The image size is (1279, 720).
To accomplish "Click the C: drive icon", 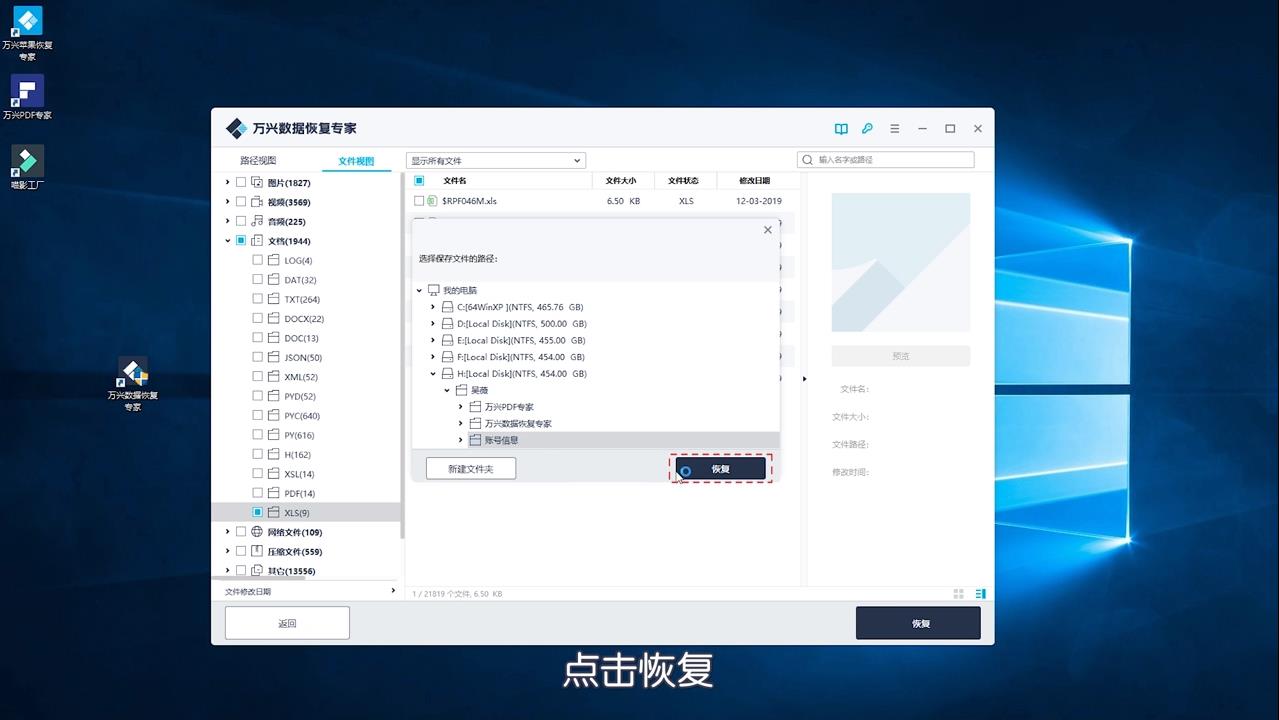I will pyautogui.click(x=447, y=307).
